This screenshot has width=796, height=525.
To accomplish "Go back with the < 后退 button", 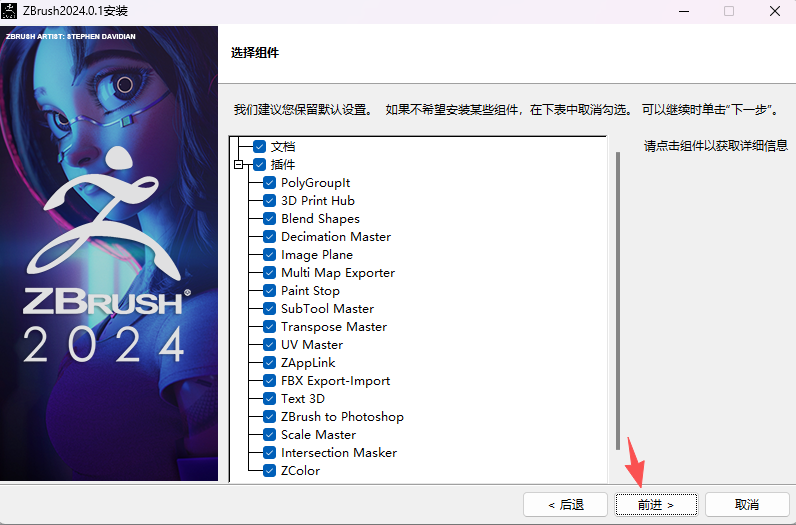I will pos(566,505).
